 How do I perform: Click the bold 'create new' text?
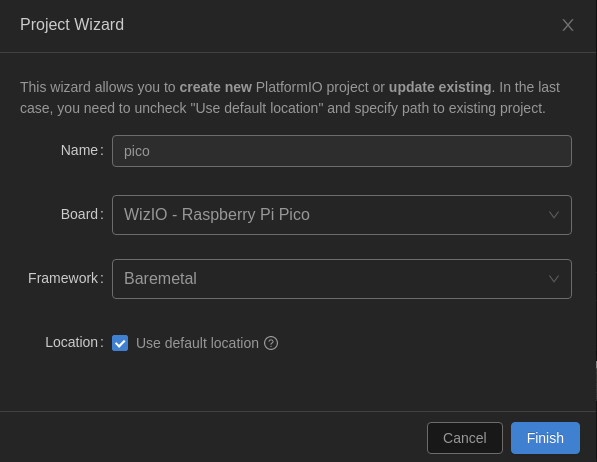[215, 87]
